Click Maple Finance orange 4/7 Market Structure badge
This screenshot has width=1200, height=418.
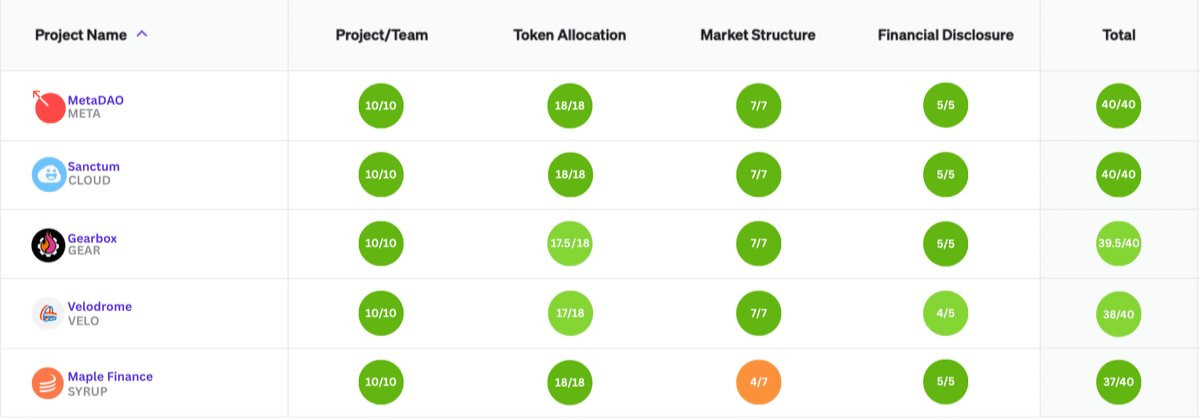pos(758,382)
